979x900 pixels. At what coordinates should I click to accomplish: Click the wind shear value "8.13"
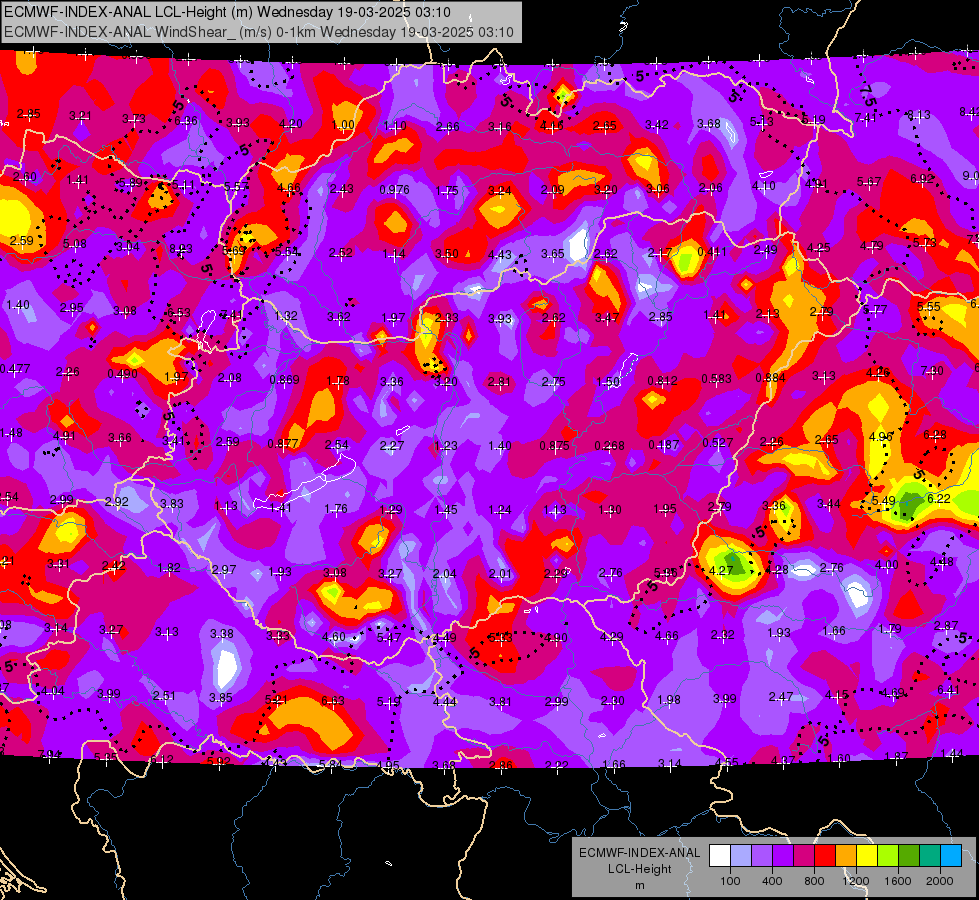[x=918, y=114]
